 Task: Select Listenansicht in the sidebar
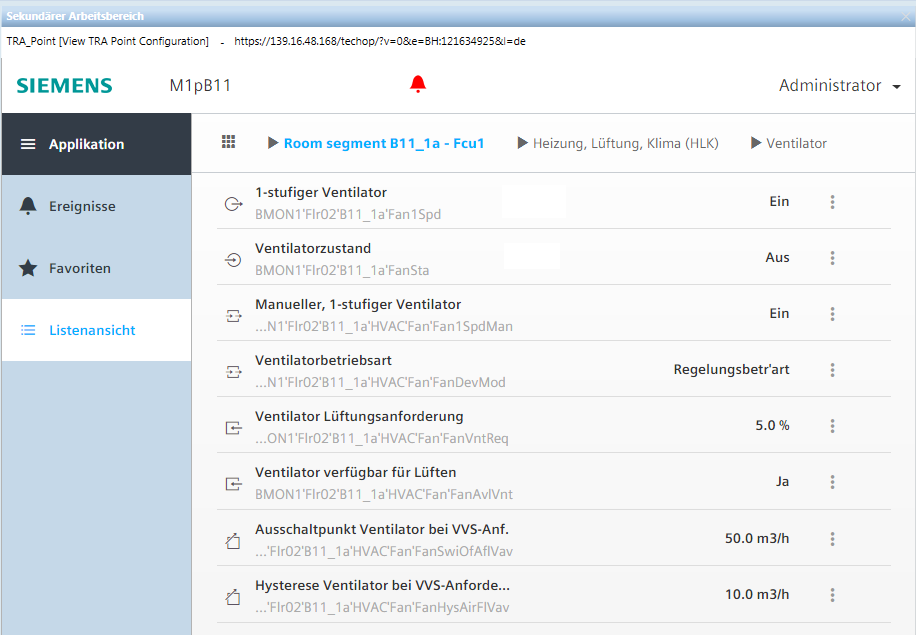pos(92,330)
